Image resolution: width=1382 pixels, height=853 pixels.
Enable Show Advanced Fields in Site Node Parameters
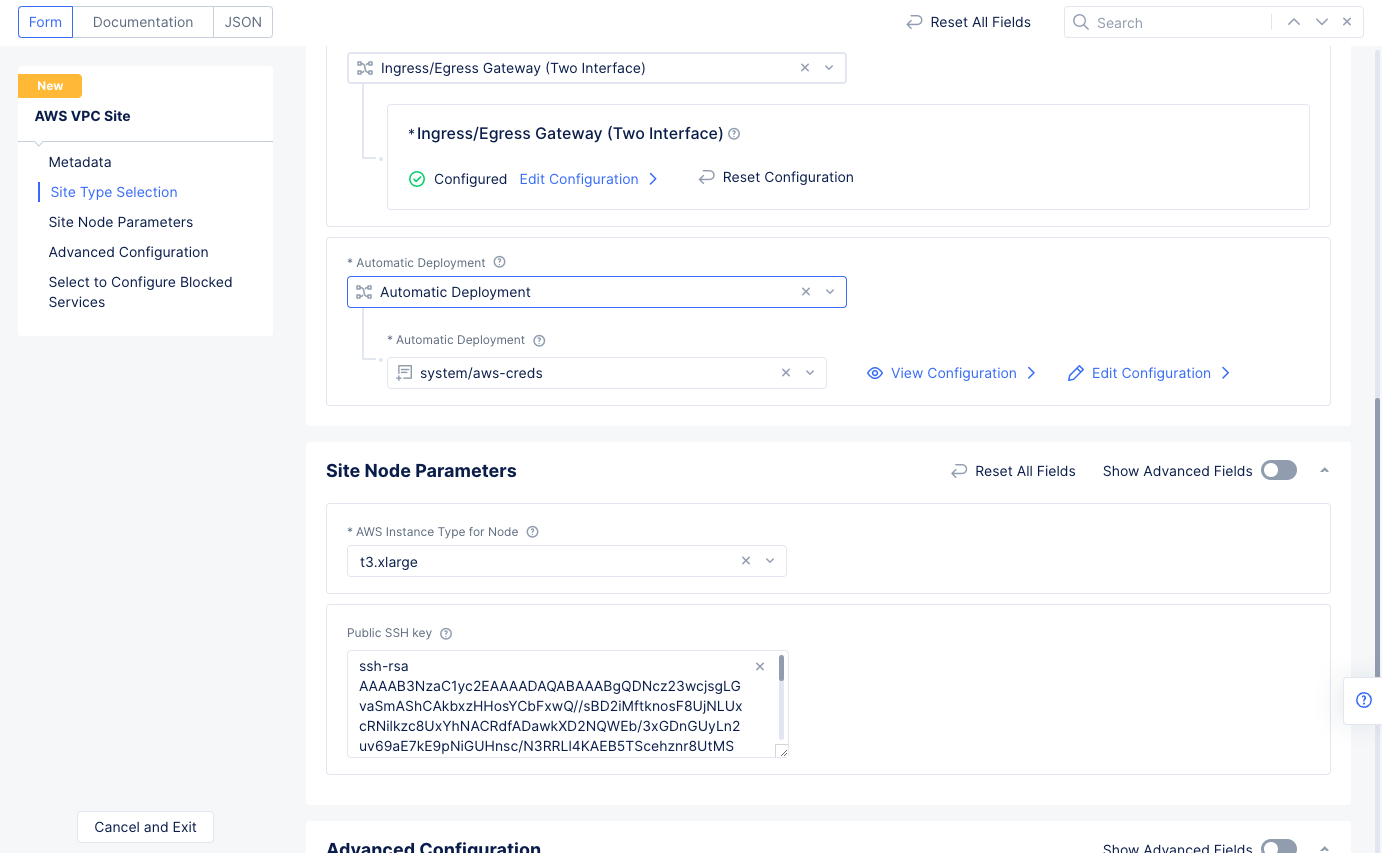tap(1278, 470)
